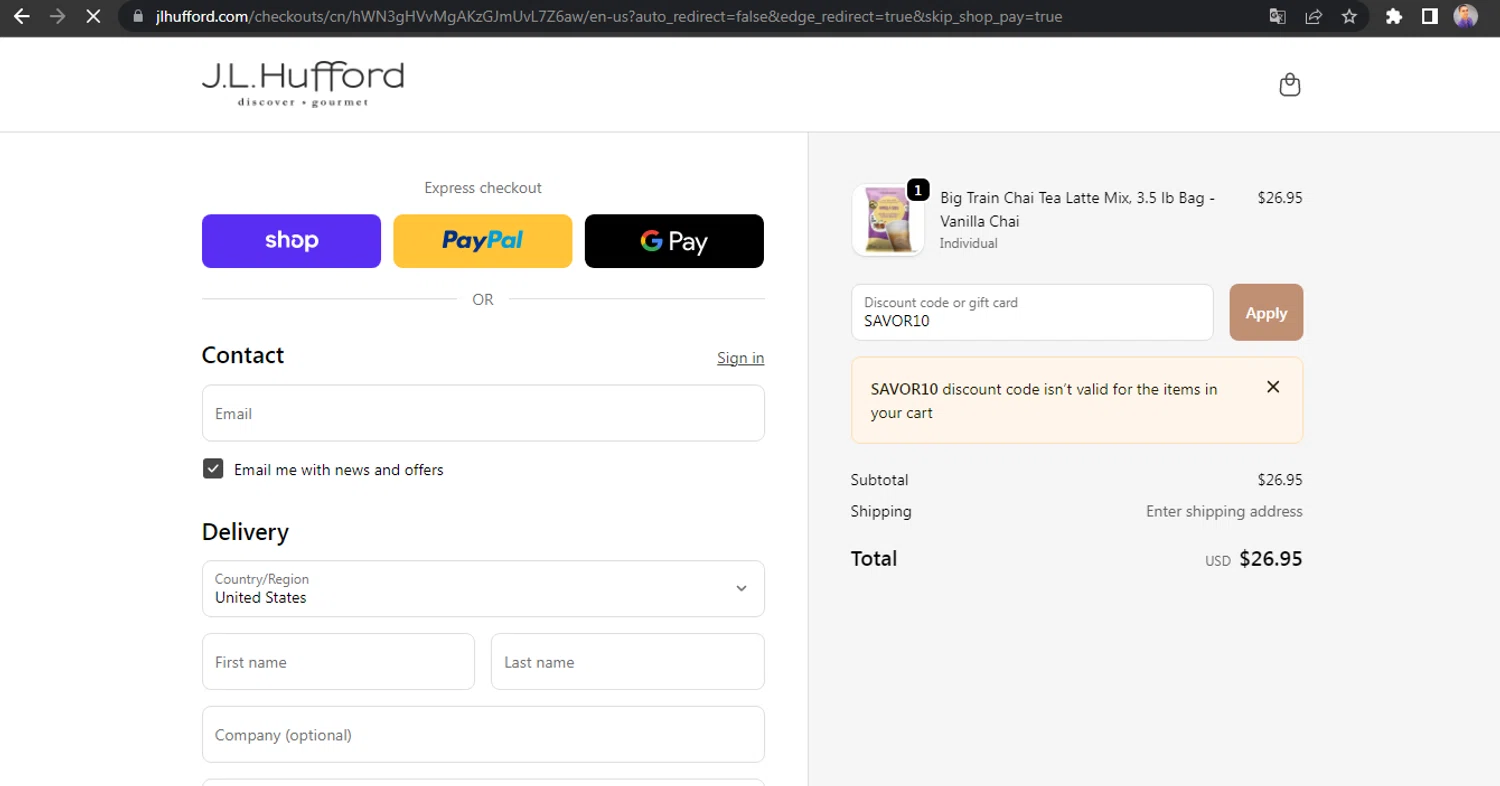The height and width of the screenshot is (786, 1500).
Task: Click the First name field
Action: pos(338,661)
